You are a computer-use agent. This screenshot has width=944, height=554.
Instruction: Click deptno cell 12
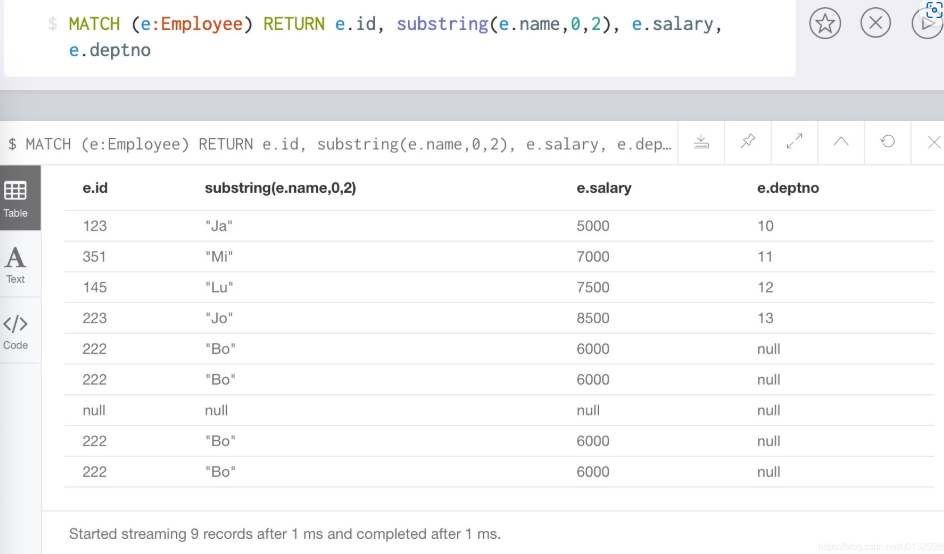(765, 287)
